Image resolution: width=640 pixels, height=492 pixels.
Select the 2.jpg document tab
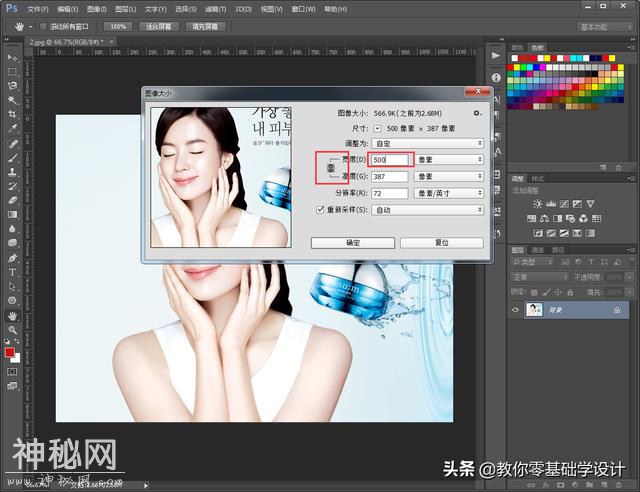point(66,42)
